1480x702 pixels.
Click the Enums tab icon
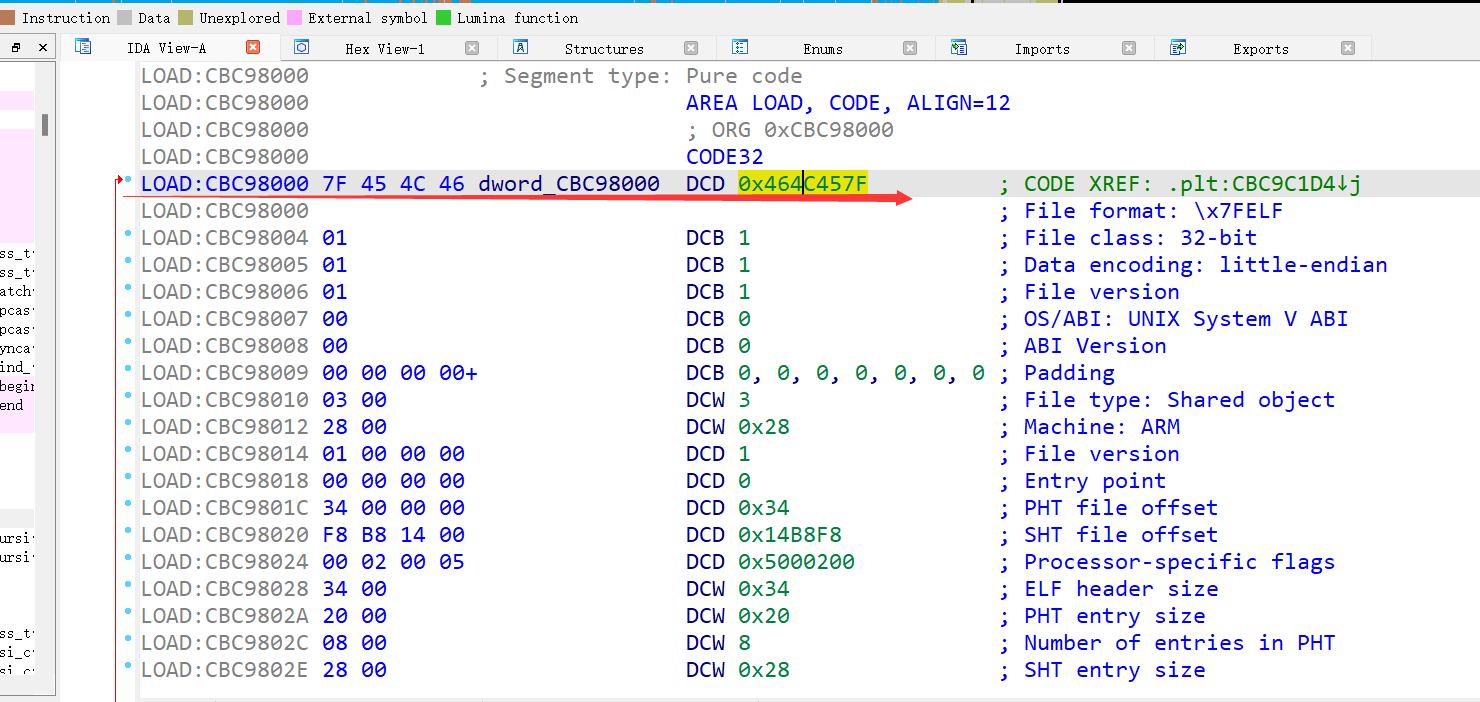pos(740,47)
